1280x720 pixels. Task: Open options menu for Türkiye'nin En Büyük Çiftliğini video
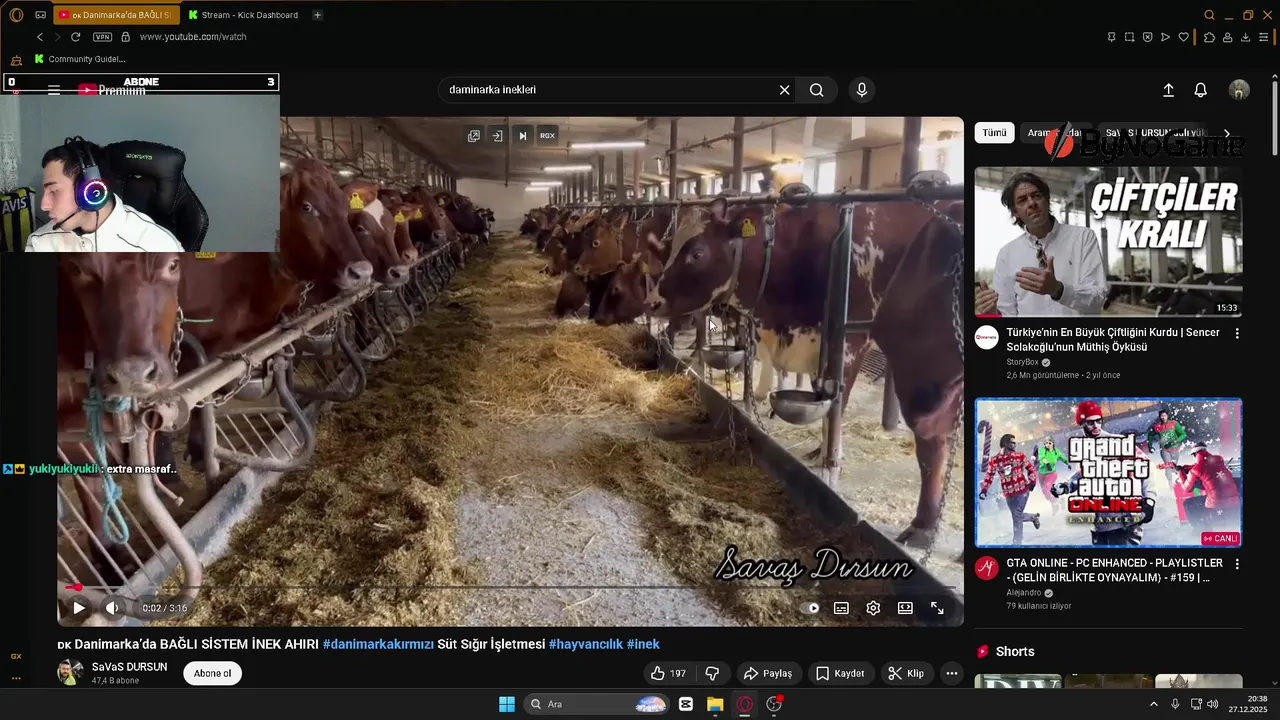coord(1237,334)
